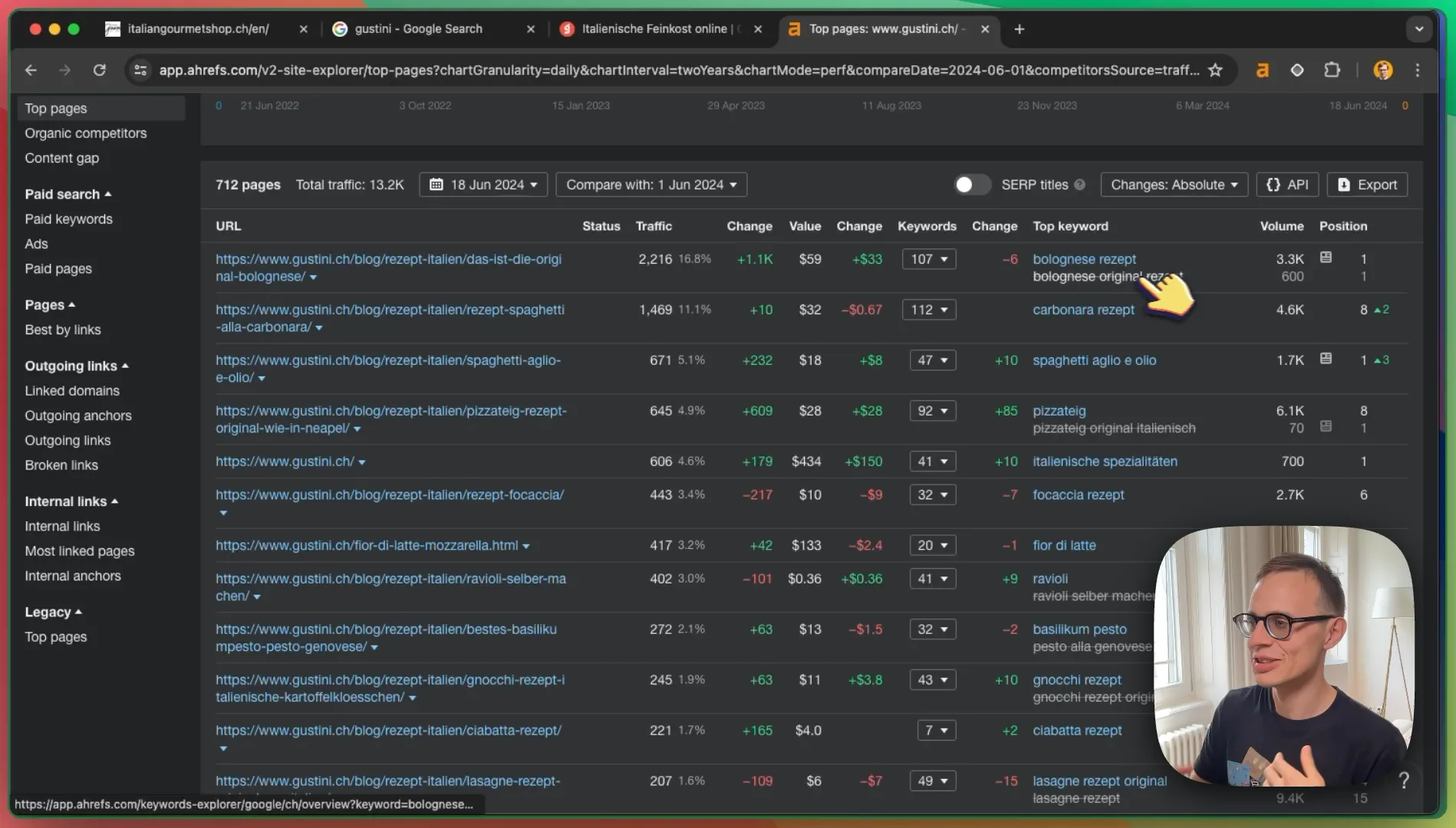Switch to the Italienische Feinkost online tab
Screen dimensions: 1456x828
(x=654, y=29)
